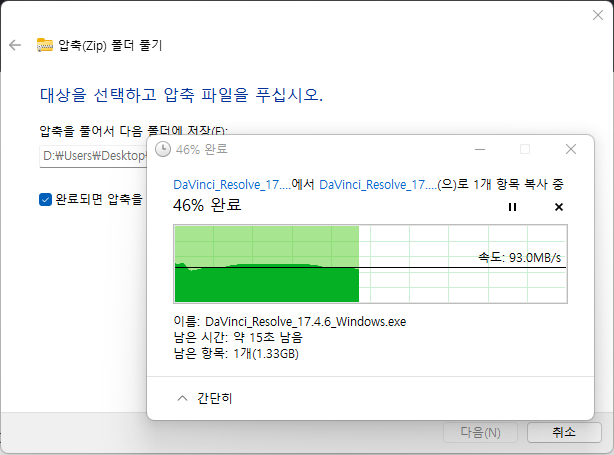Screen dimensions: 614x455
Task: Click the clock icon in progress dialog title
Action: 163,149
